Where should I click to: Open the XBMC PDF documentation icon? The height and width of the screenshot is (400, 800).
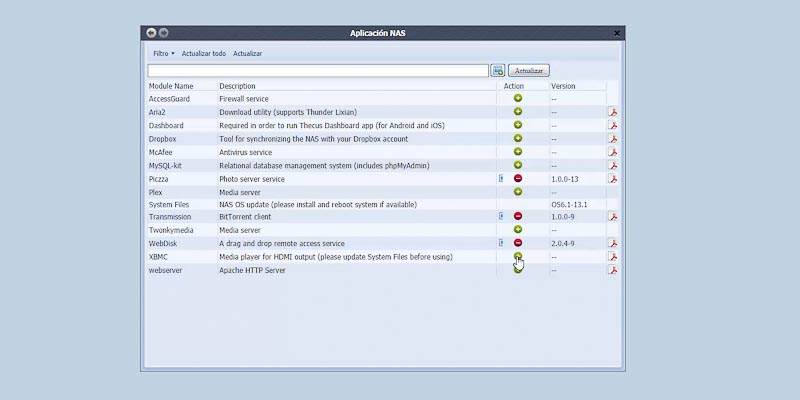tap(613, 257)
